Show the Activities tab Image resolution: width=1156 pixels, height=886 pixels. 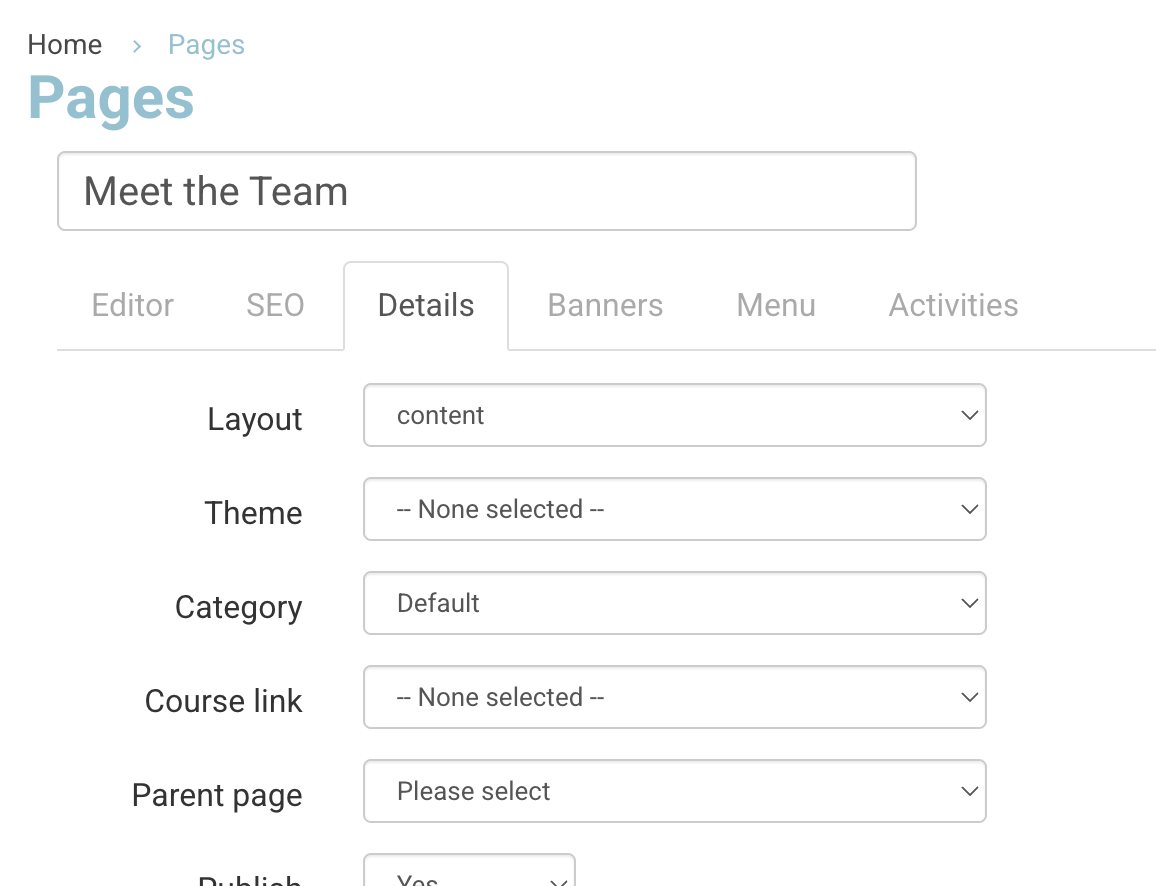[x=953, y=305]
